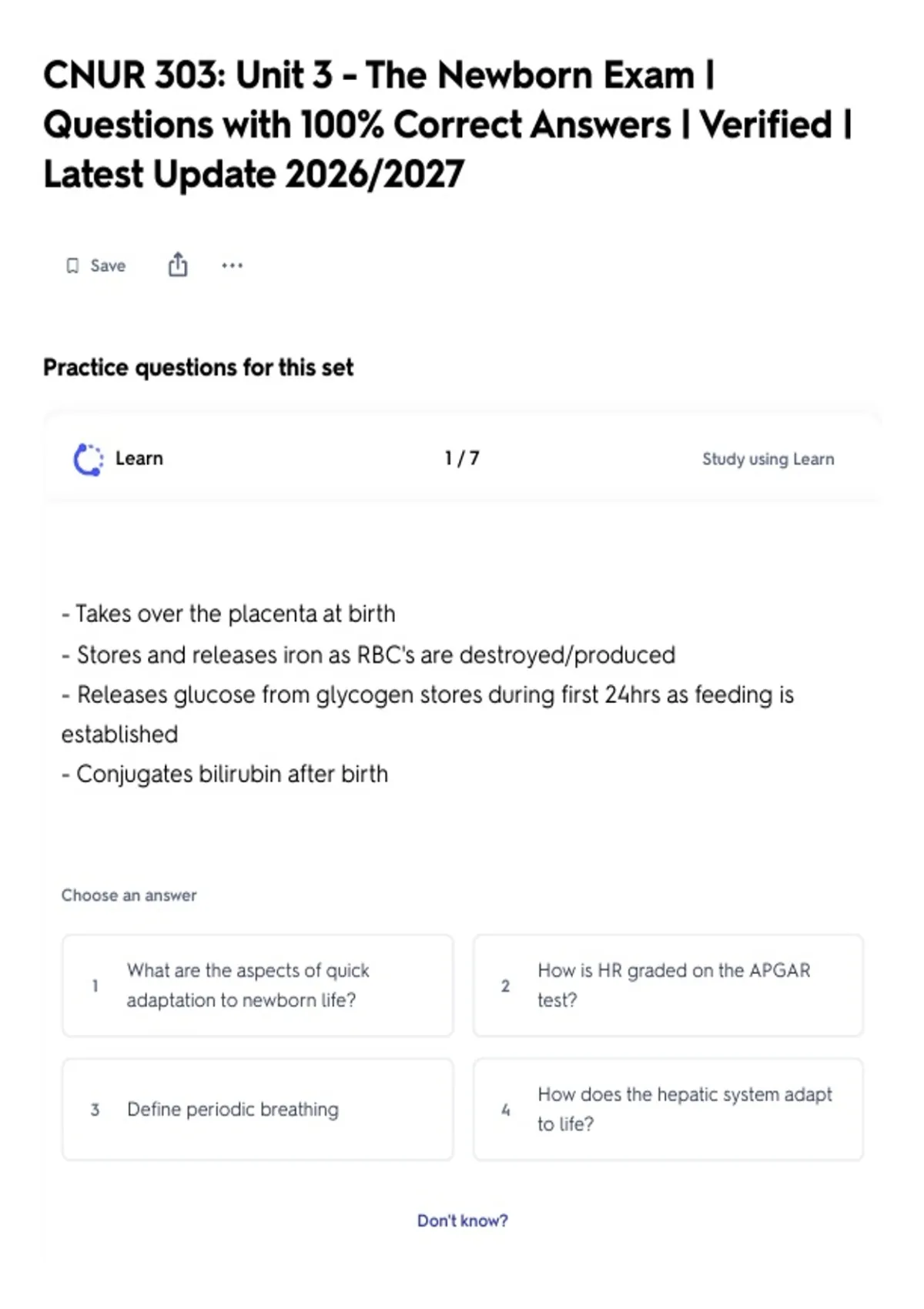The width and height of the screenshot is (924, 1309).
Task: Click the Save bookmark icon
Action: coord(72,266)
